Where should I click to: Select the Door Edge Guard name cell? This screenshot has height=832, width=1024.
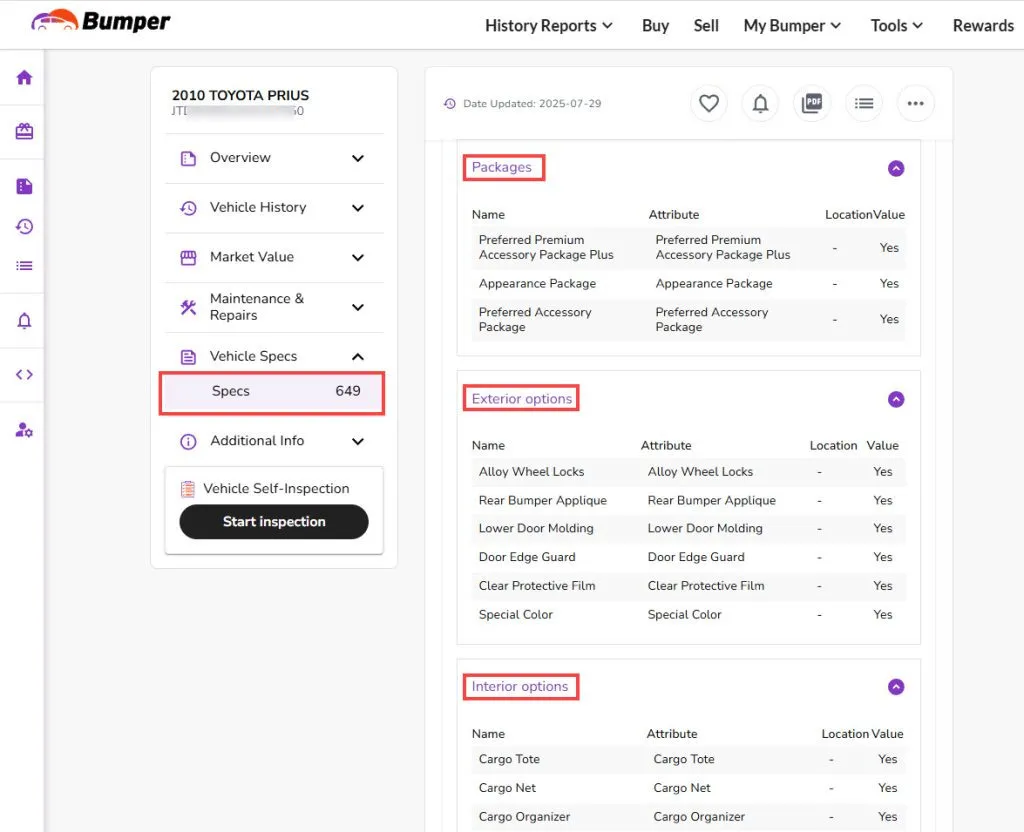(x=527, y=557)
